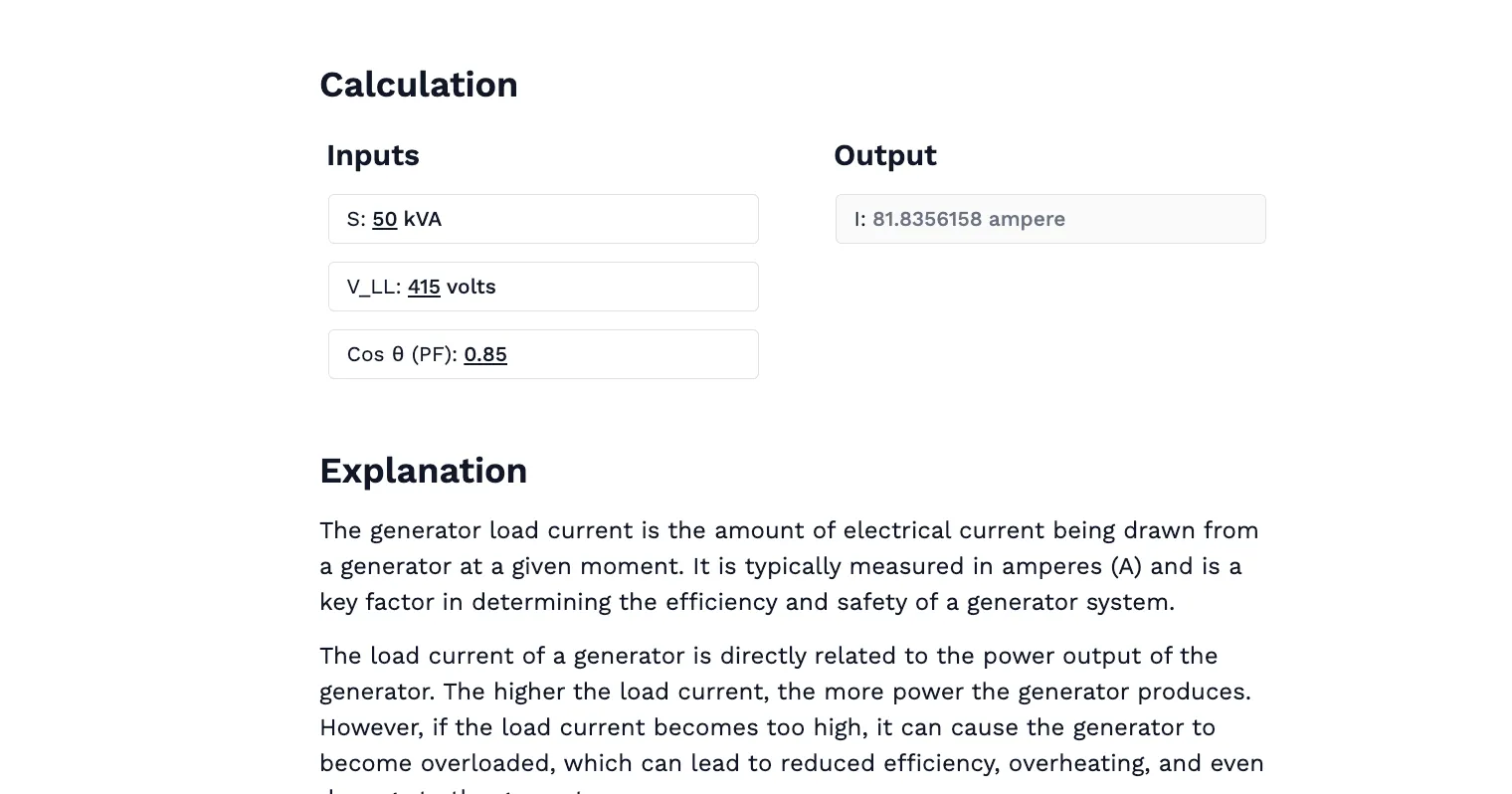The image size is (1512, 794).
Task: Click the Output section heading
Action: (x=884, y=155)
